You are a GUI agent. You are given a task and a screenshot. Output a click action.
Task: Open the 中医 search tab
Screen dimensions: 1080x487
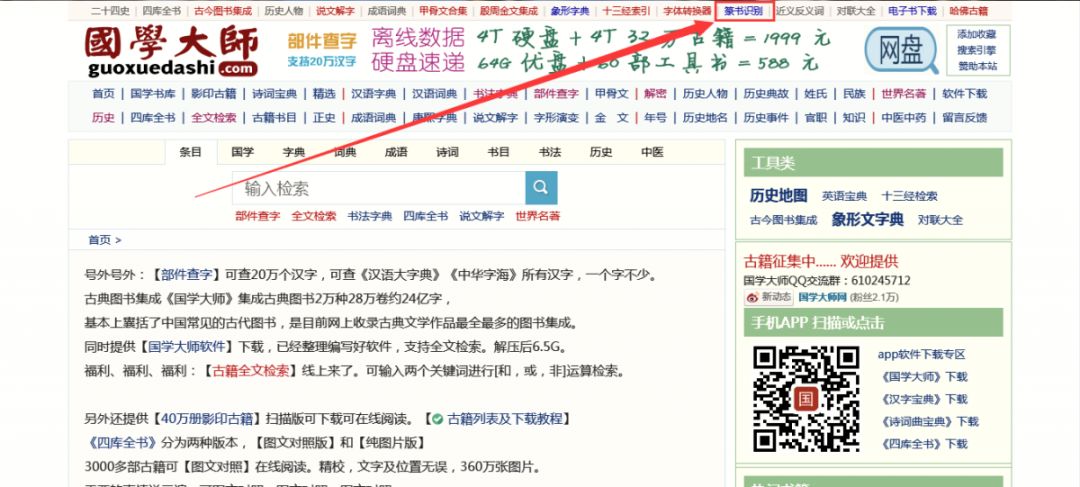click(652, 153)
